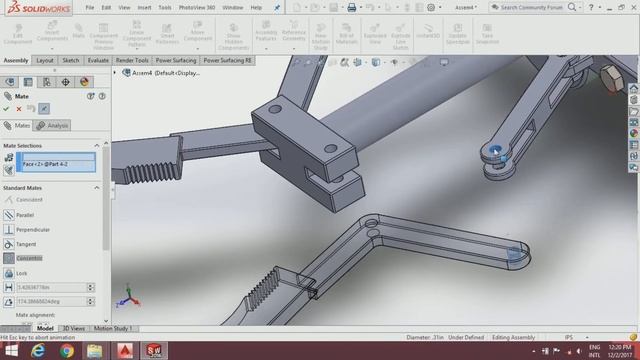This screenshot has height=360, width=640.
Task: Click the distance value input field
Action: point(51,287)
